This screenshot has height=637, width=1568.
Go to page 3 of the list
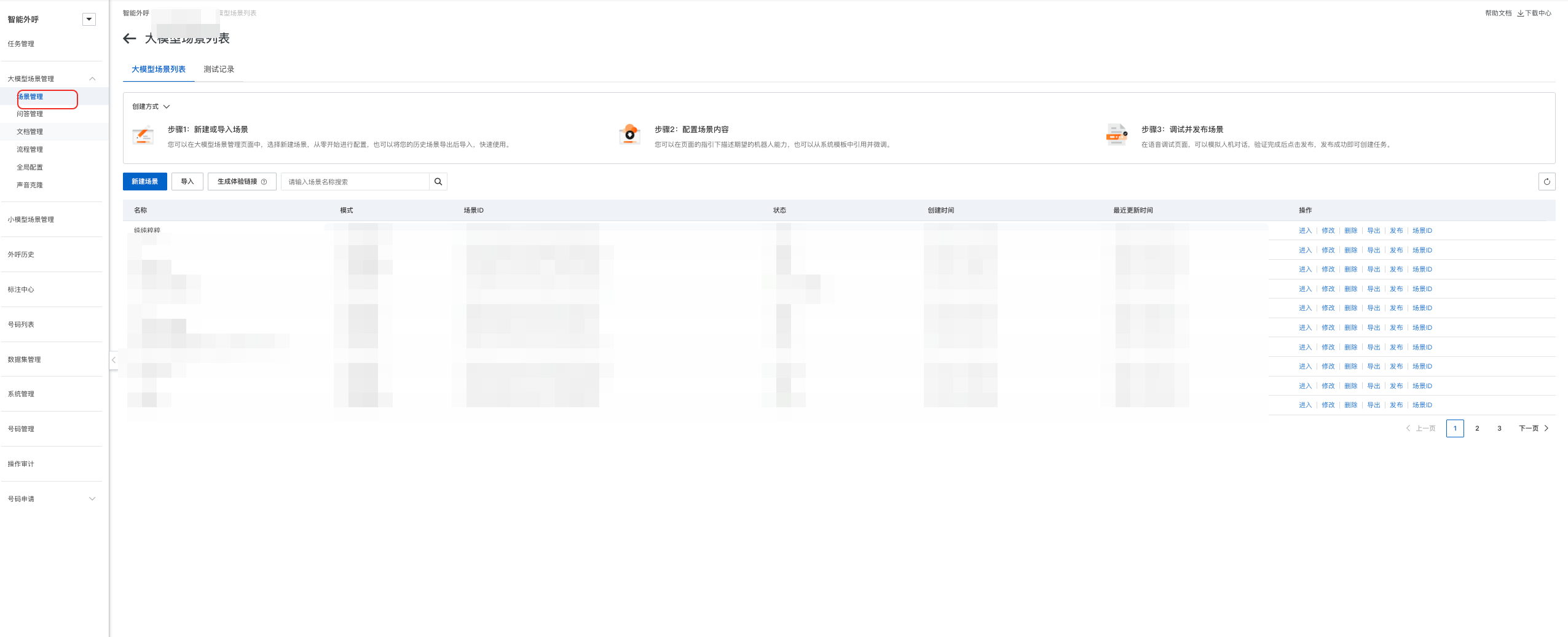tap(1499, 429)
